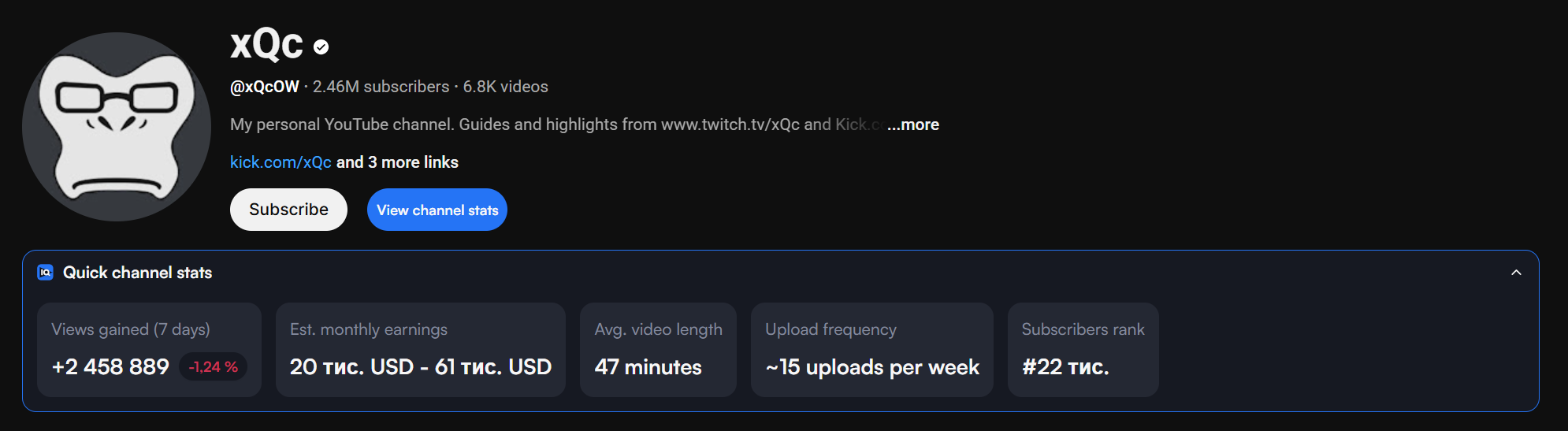
Task: Select the Avg. video length card
Action: click(658, 350)
